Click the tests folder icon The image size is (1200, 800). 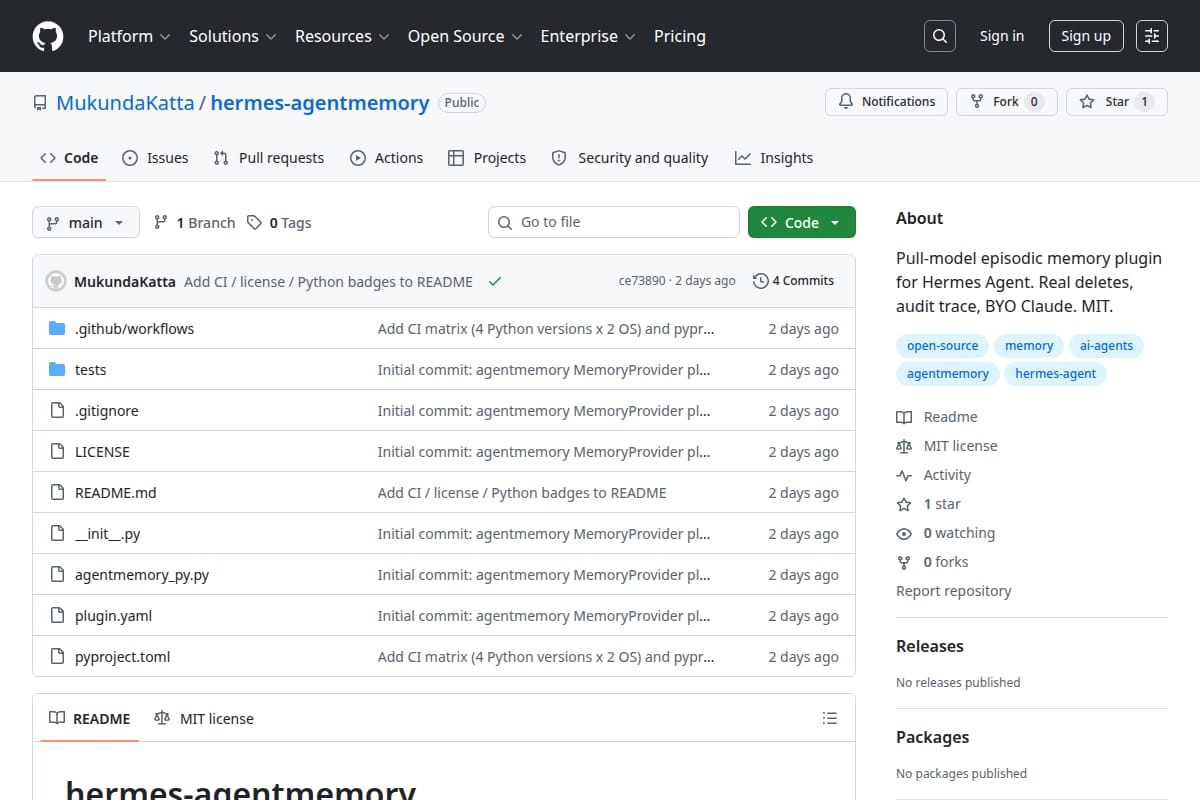(57, 370)
